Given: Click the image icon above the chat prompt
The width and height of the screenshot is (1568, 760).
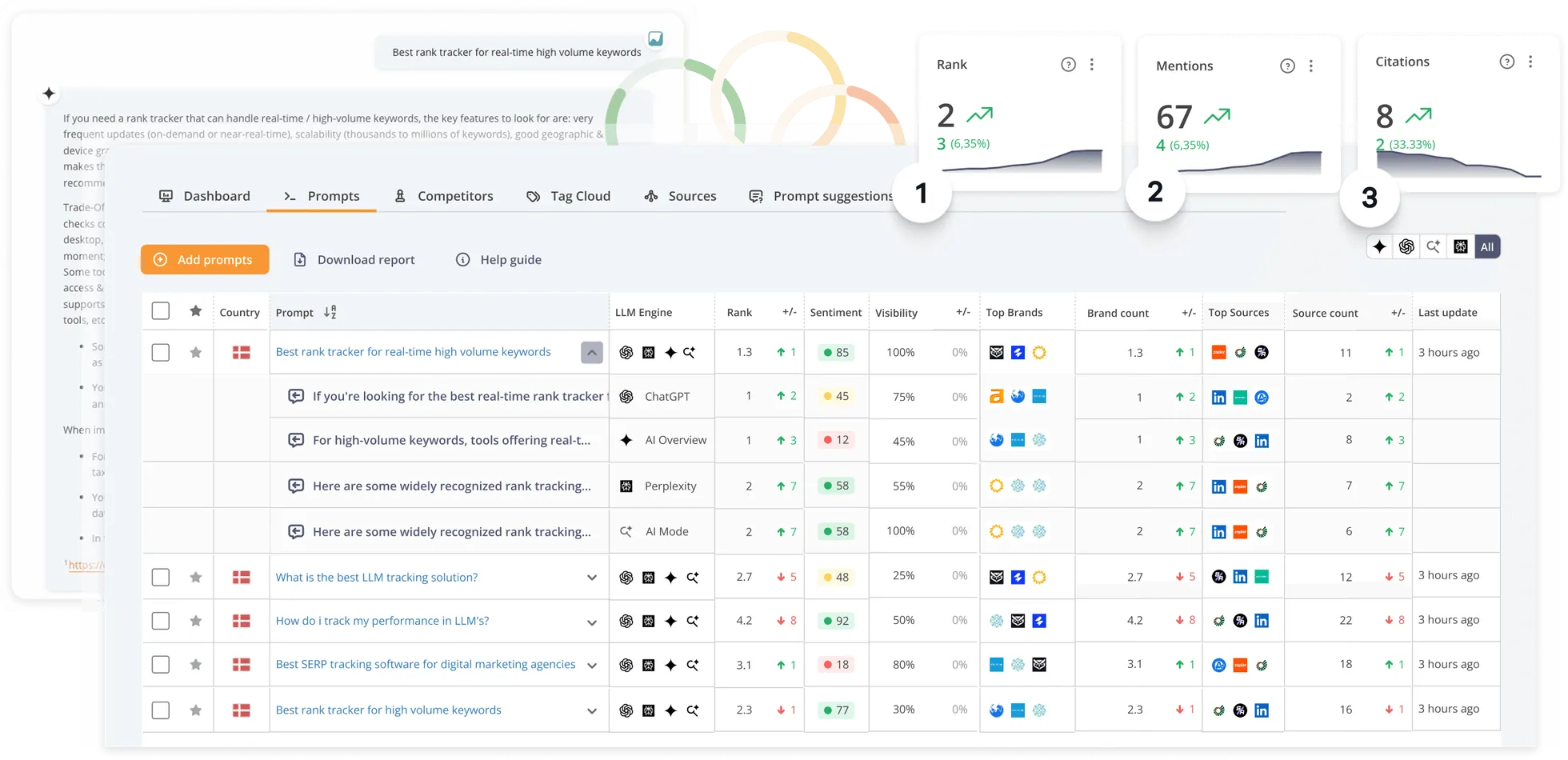Looking at the screenshot, I should tap(655, 38).
